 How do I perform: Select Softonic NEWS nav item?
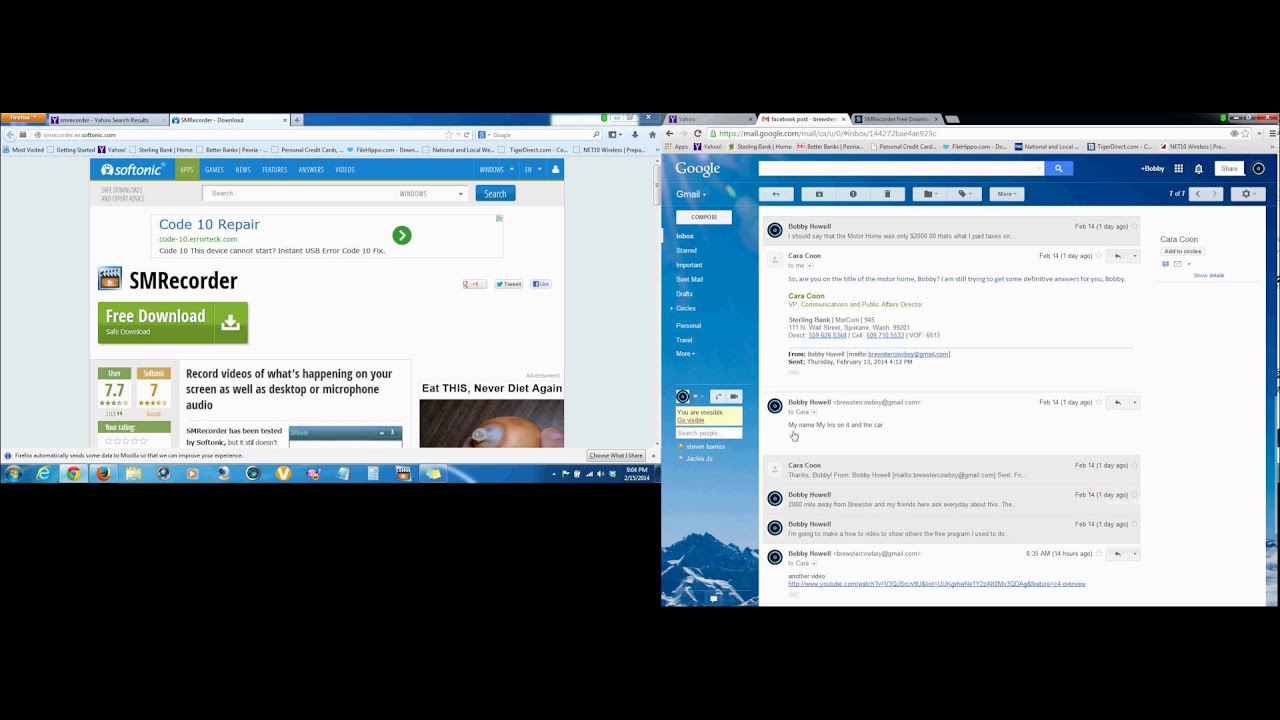[243, 170]
